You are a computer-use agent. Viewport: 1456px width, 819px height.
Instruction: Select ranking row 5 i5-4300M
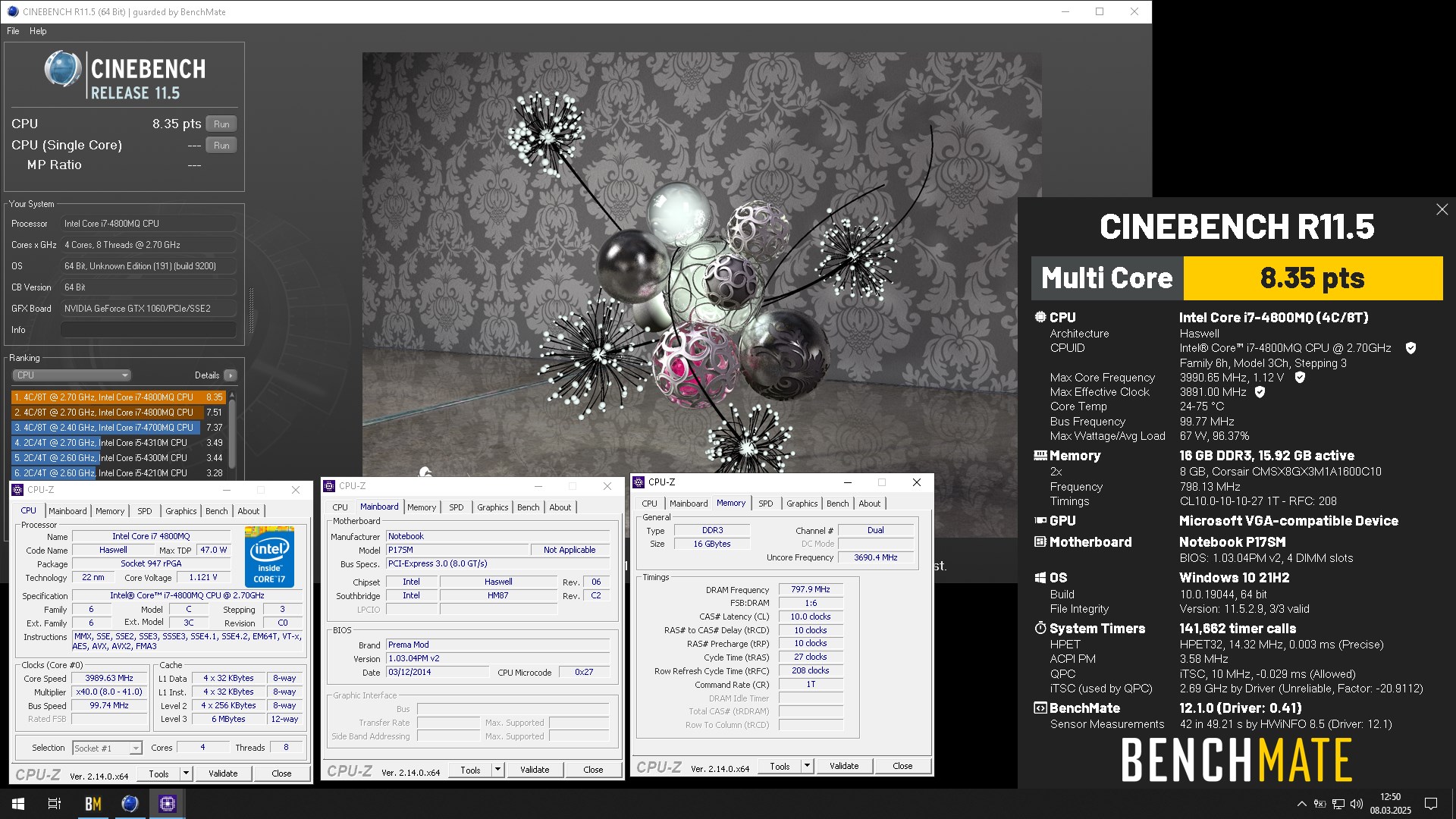[x=118, y=458]
